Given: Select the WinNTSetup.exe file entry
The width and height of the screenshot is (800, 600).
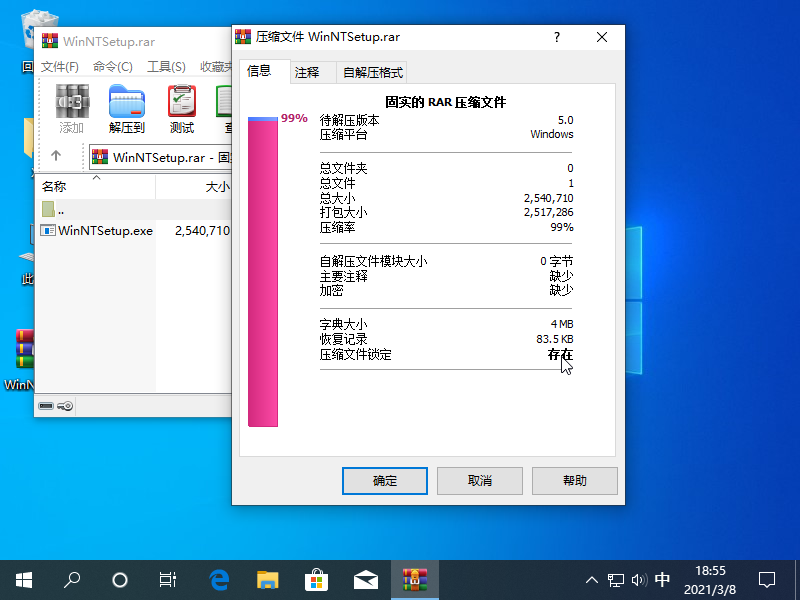Looking at the screenshot, I should click(x=104, y=230).
